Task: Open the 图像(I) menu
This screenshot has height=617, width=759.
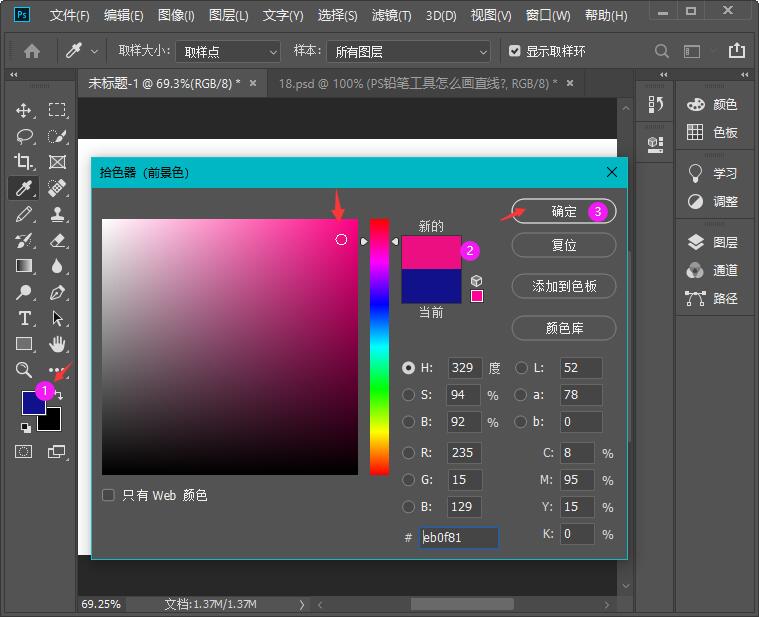Action: click(176, 15)
